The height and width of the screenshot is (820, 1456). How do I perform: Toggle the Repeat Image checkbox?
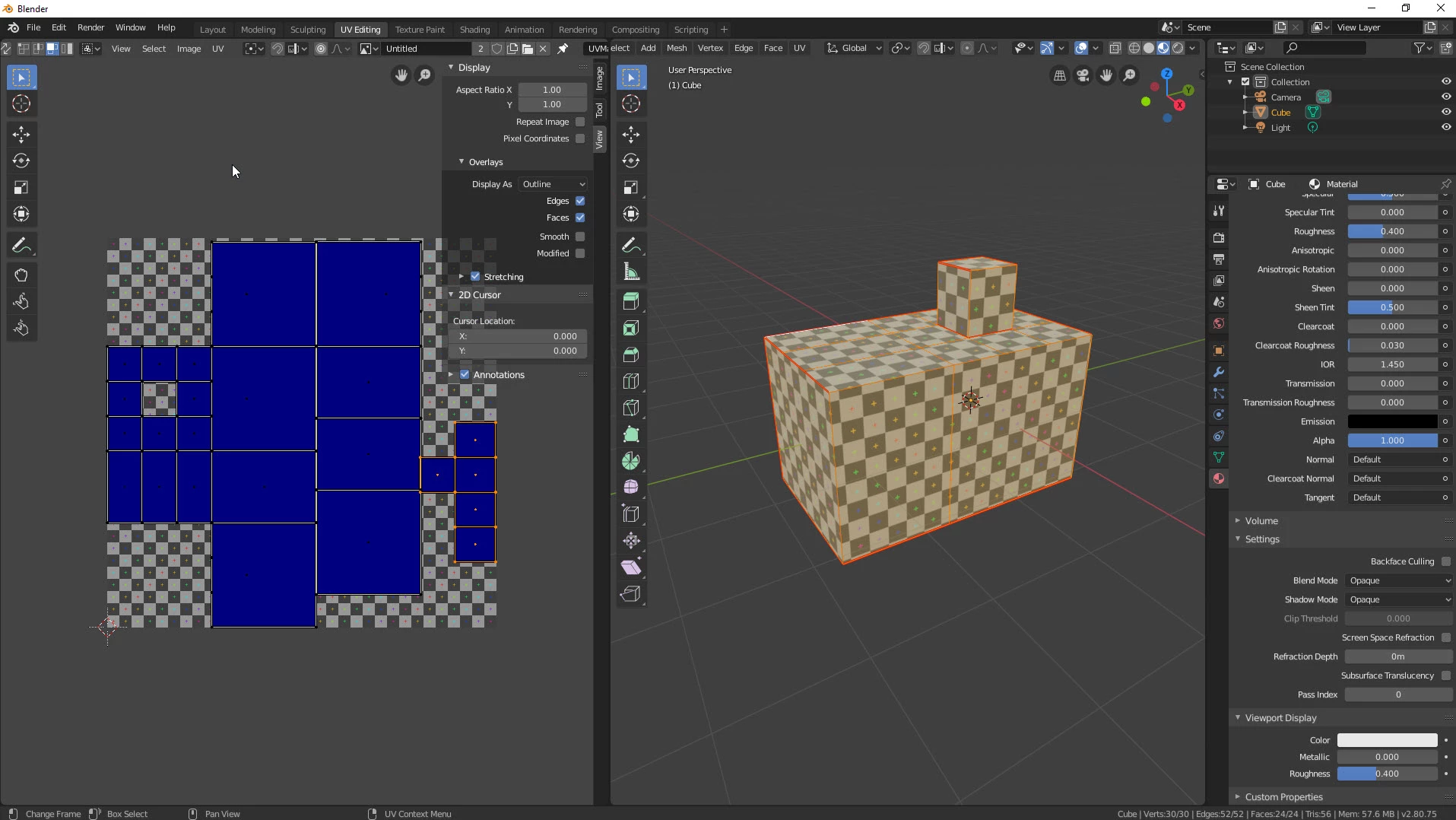(580, 122)
